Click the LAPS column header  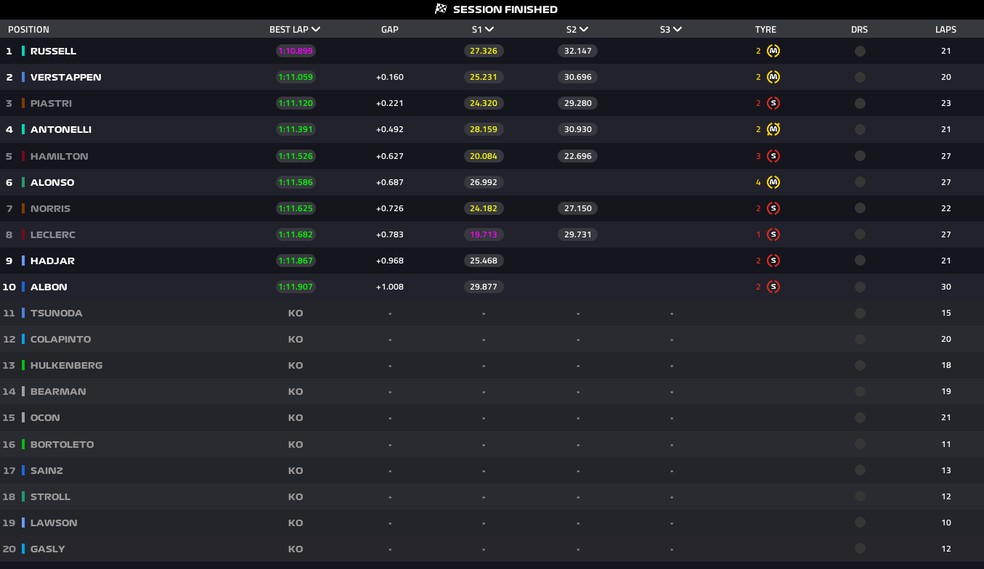pos(946,29)
